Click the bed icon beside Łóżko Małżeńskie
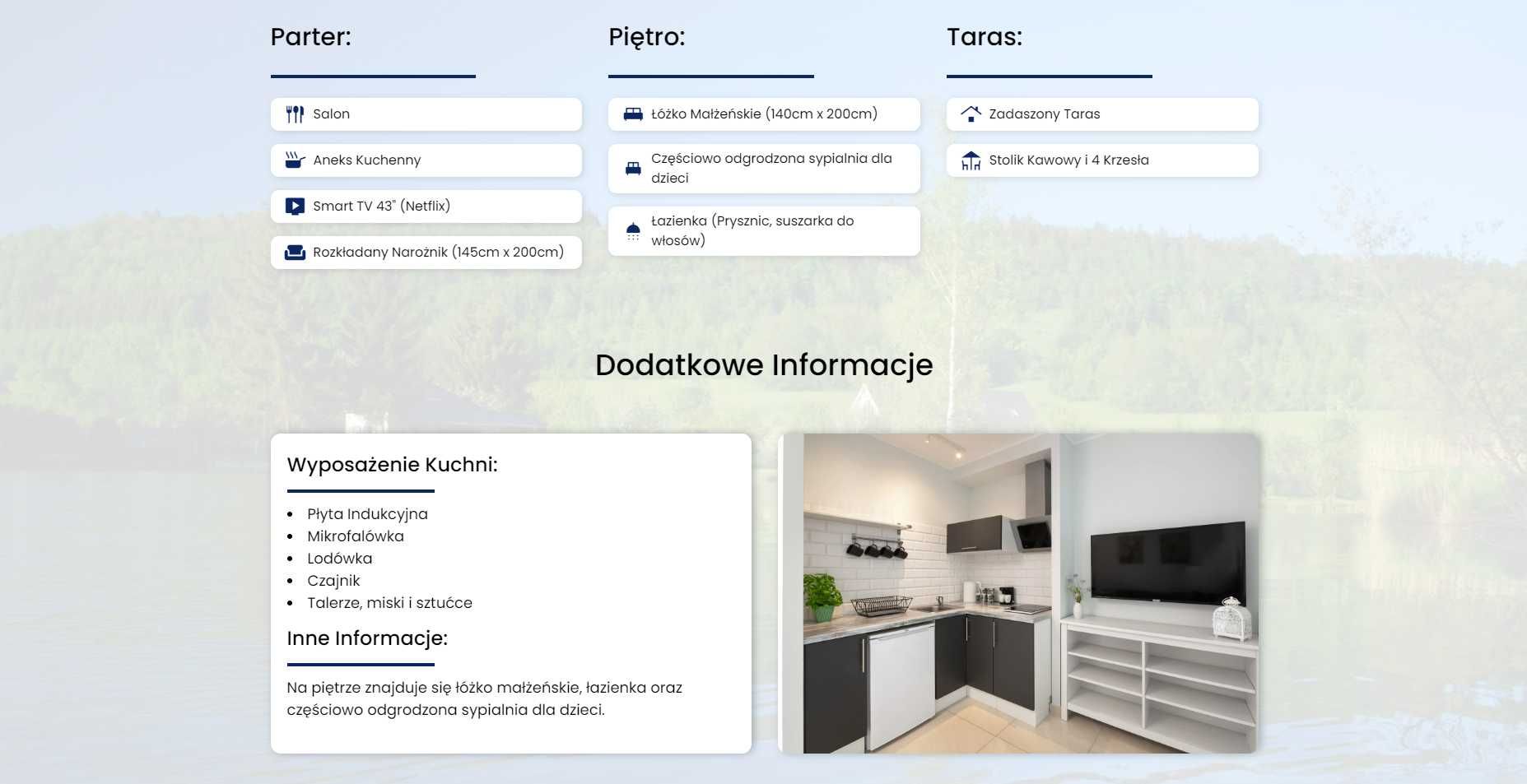1527x784 pixels. point(633,114)
